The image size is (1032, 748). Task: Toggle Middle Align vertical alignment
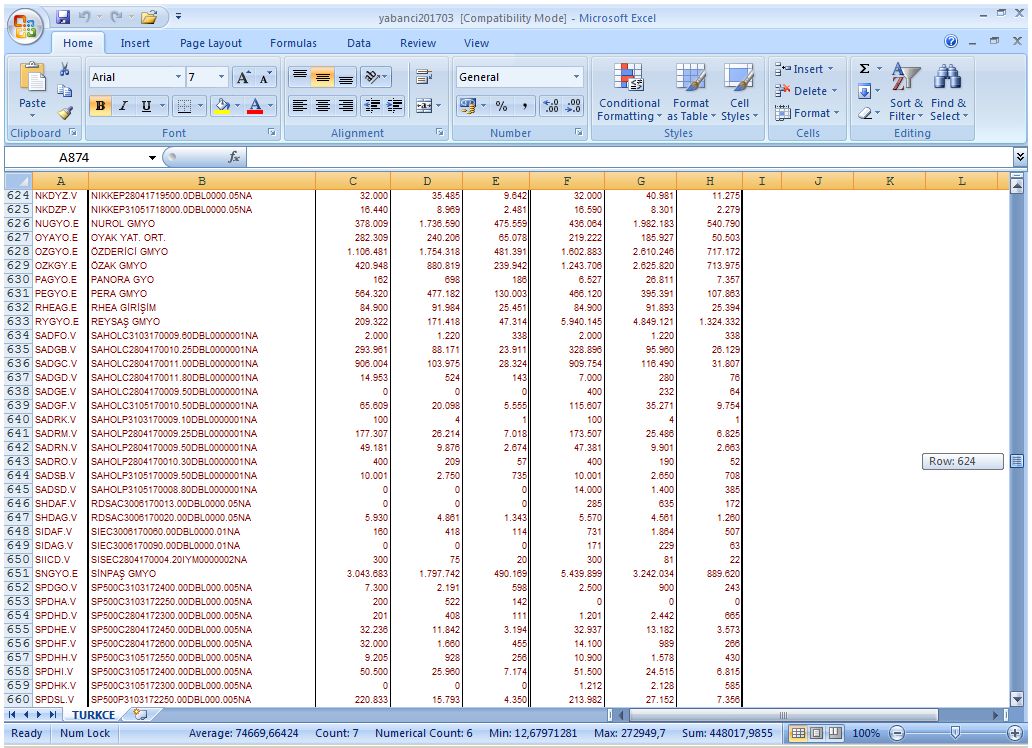322,77
